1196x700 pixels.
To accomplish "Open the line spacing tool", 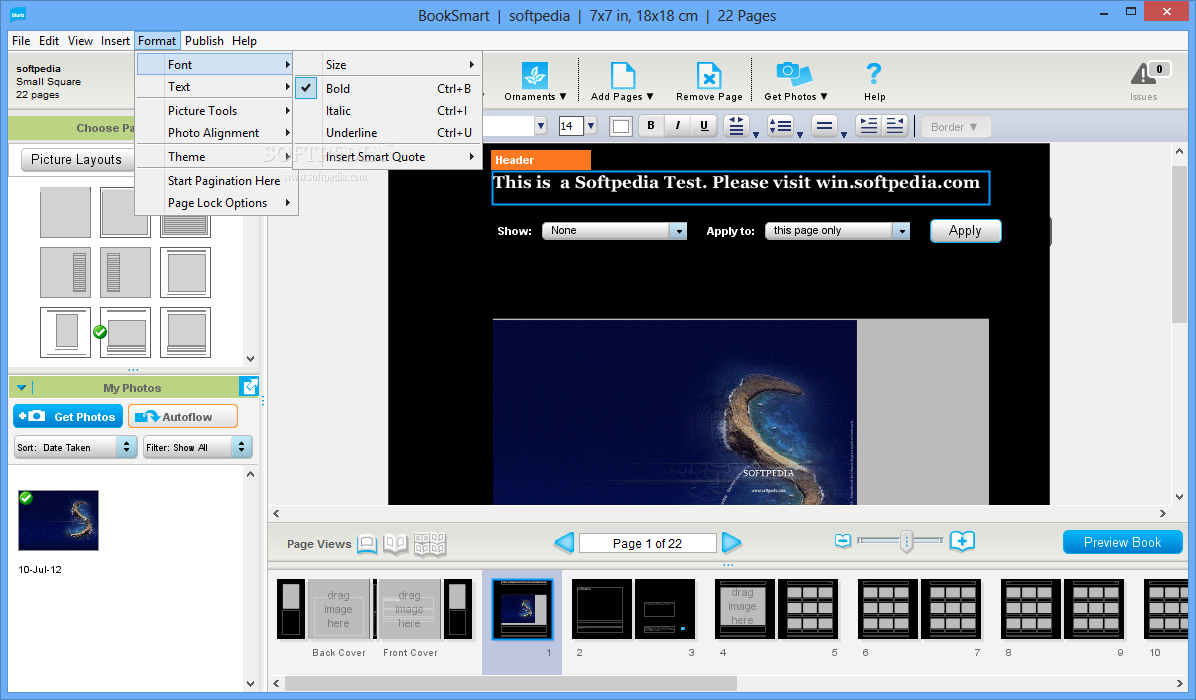I will 827,127.
